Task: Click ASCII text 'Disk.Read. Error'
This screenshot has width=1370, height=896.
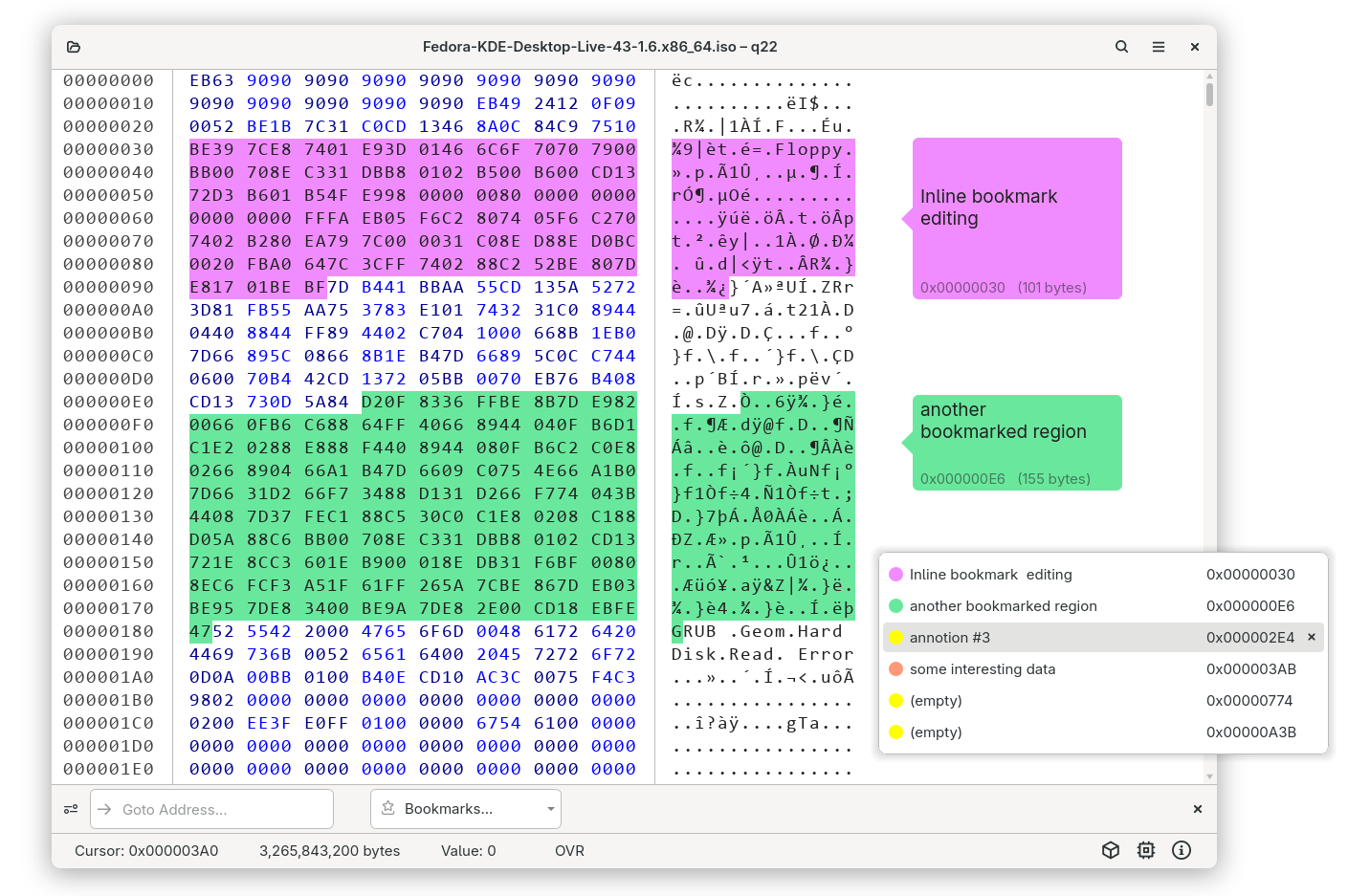Action: coord(762,655)
